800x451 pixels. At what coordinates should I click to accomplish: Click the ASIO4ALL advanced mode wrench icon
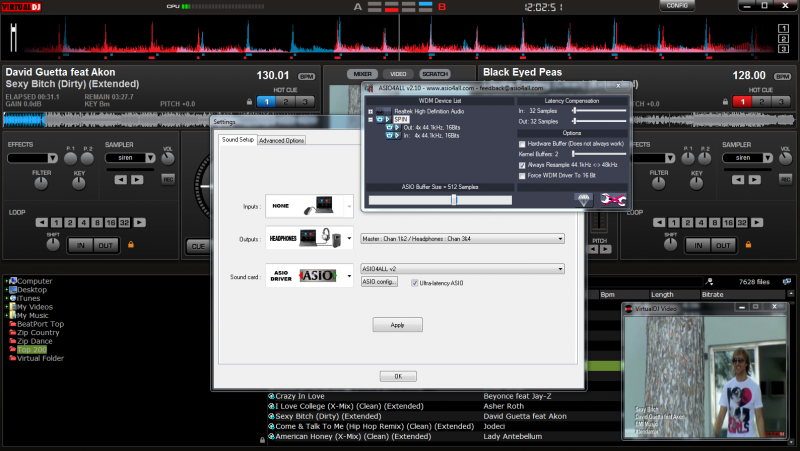tap(613, 199)
